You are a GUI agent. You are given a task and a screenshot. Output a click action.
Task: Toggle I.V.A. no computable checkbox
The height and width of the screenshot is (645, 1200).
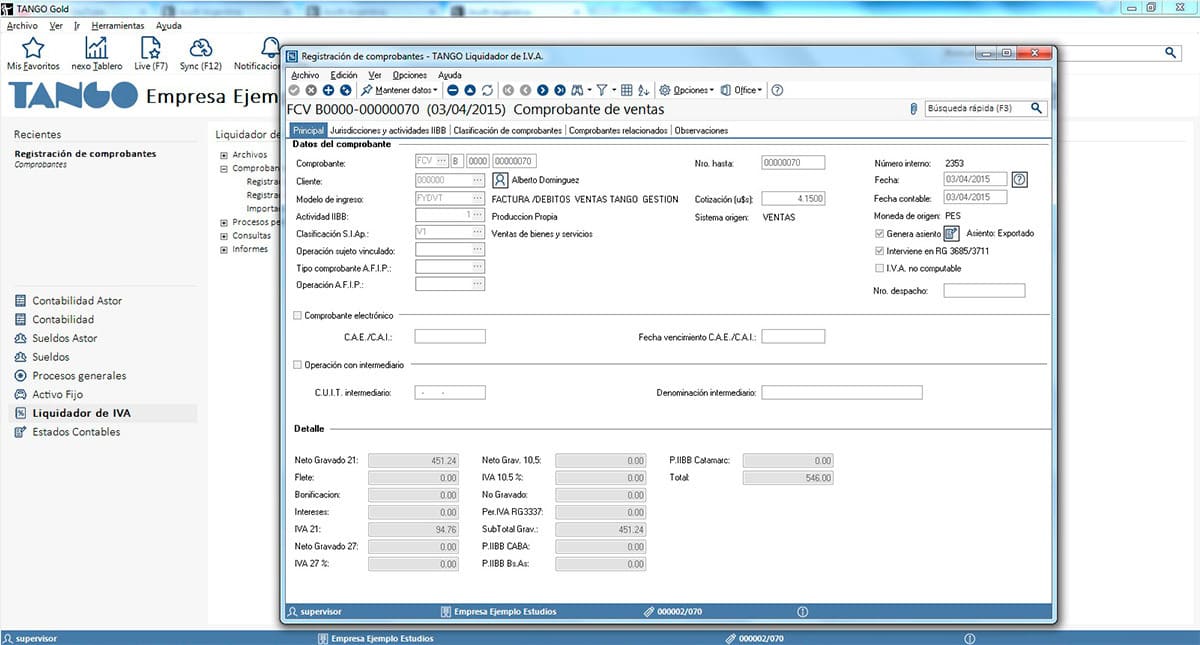click(879, 269)
